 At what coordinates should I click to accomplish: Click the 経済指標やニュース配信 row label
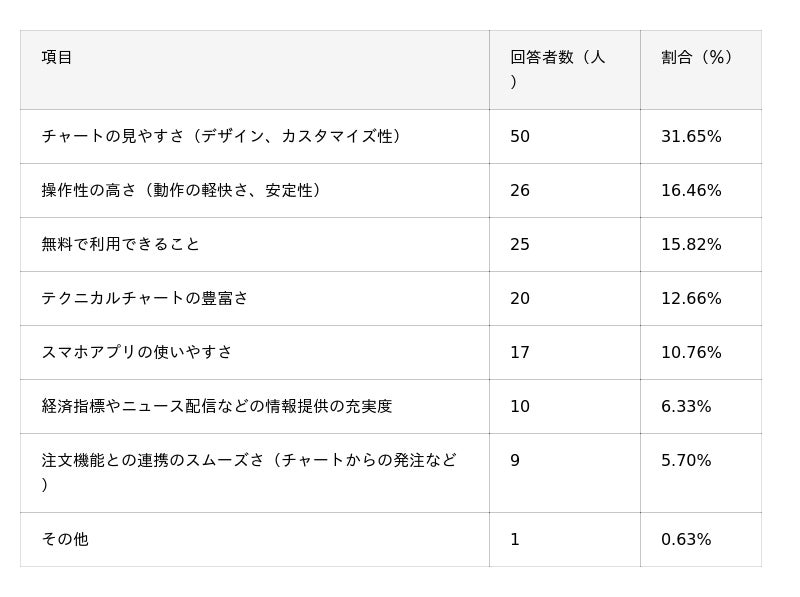[x=217, y=406]
